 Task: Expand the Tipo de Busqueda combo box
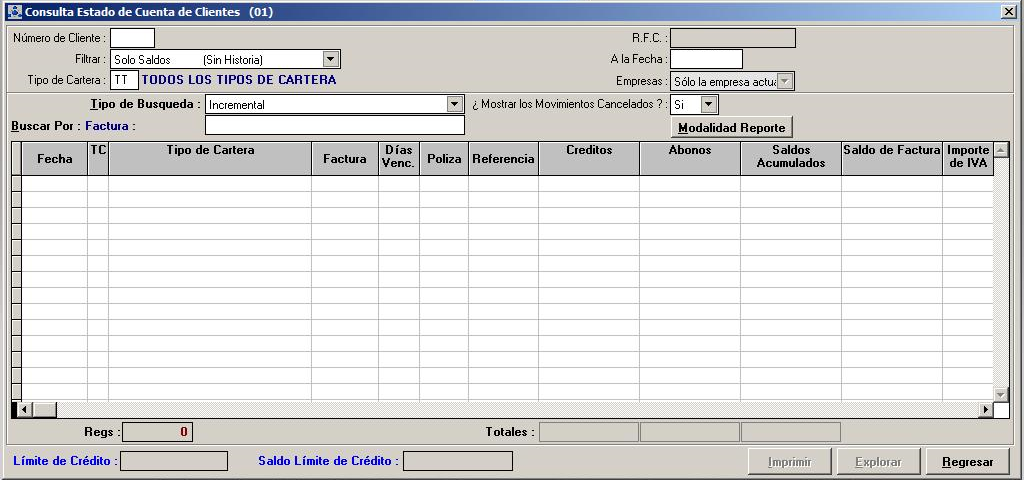coord(455,104)
